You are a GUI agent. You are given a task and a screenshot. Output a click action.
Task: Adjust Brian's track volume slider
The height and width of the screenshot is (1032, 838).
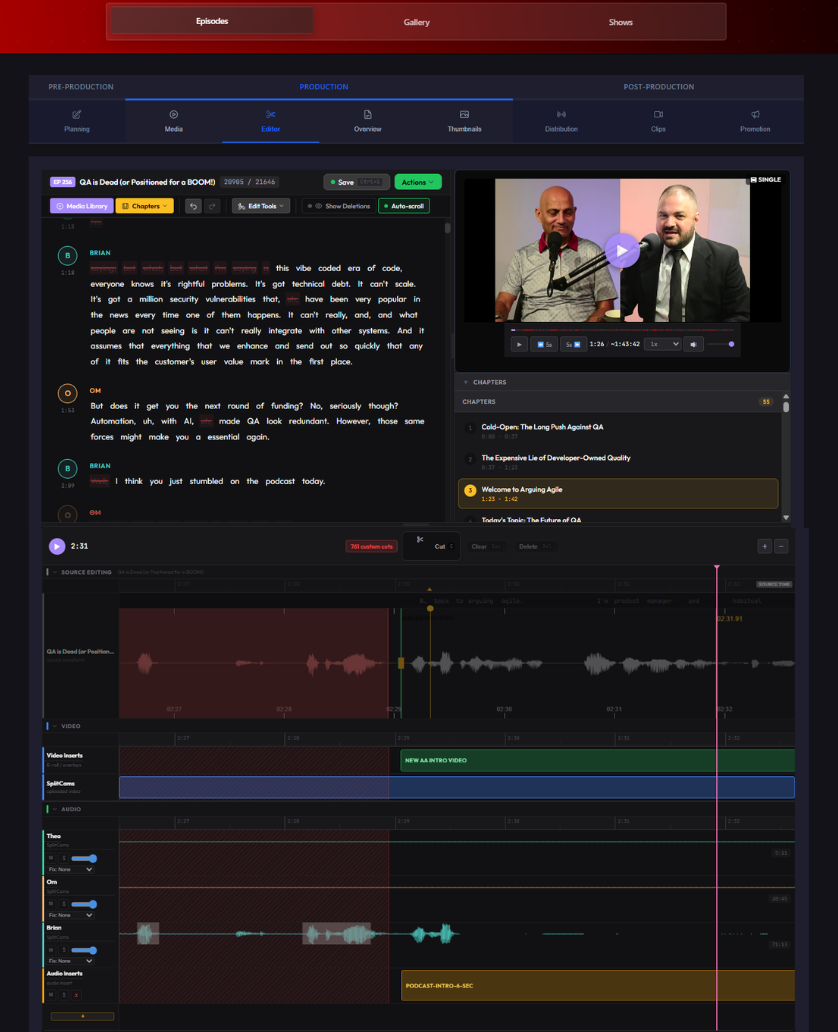click(84, 950)
